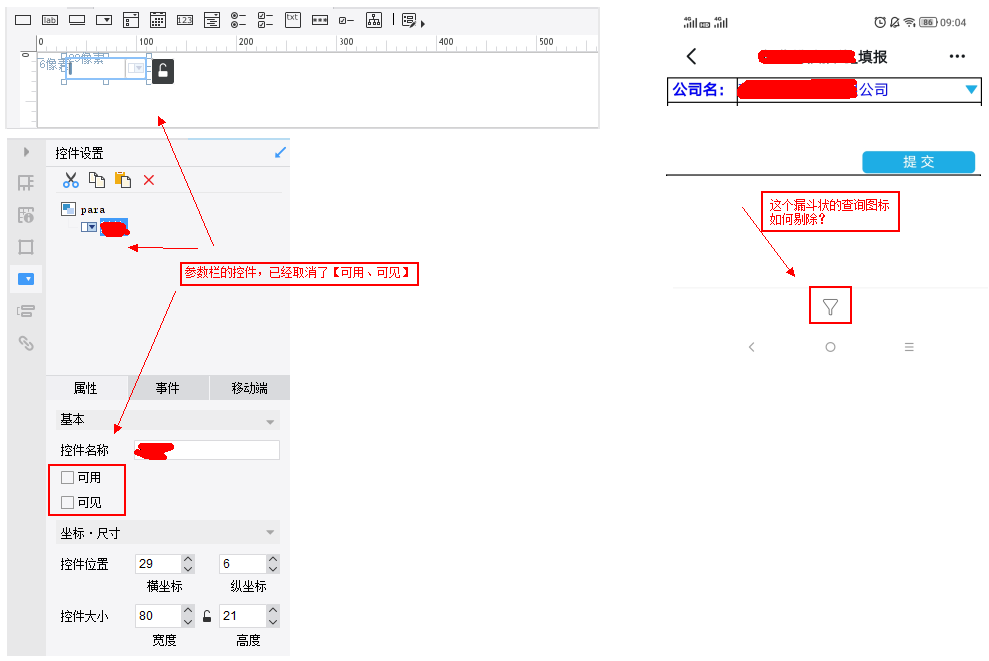Open the three dots menu
The width and height of the screenshot is (989, 661).
coord(957,56)
